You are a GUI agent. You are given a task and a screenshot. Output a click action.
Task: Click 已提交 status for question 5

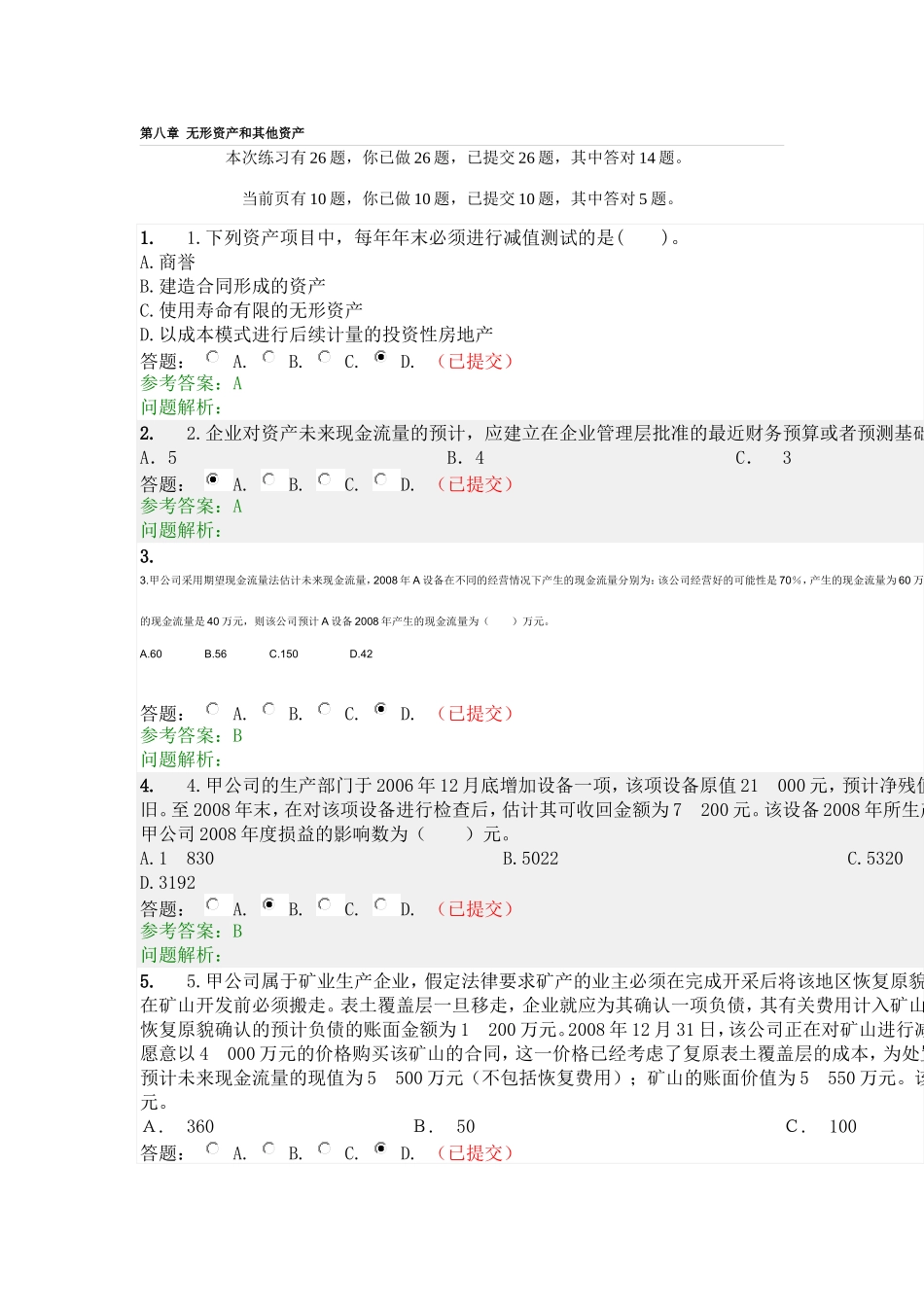pos(475,1152)
